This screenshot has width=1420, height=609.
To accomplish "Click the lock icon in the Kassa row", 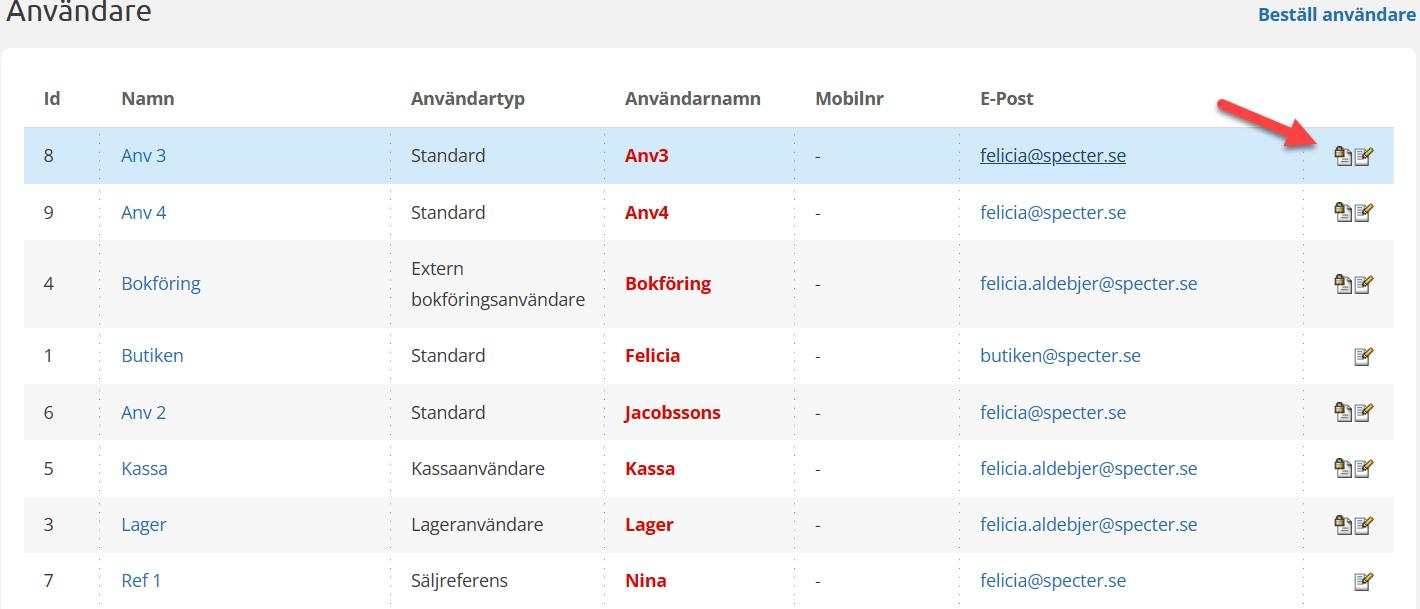I will coord(1343,468).
